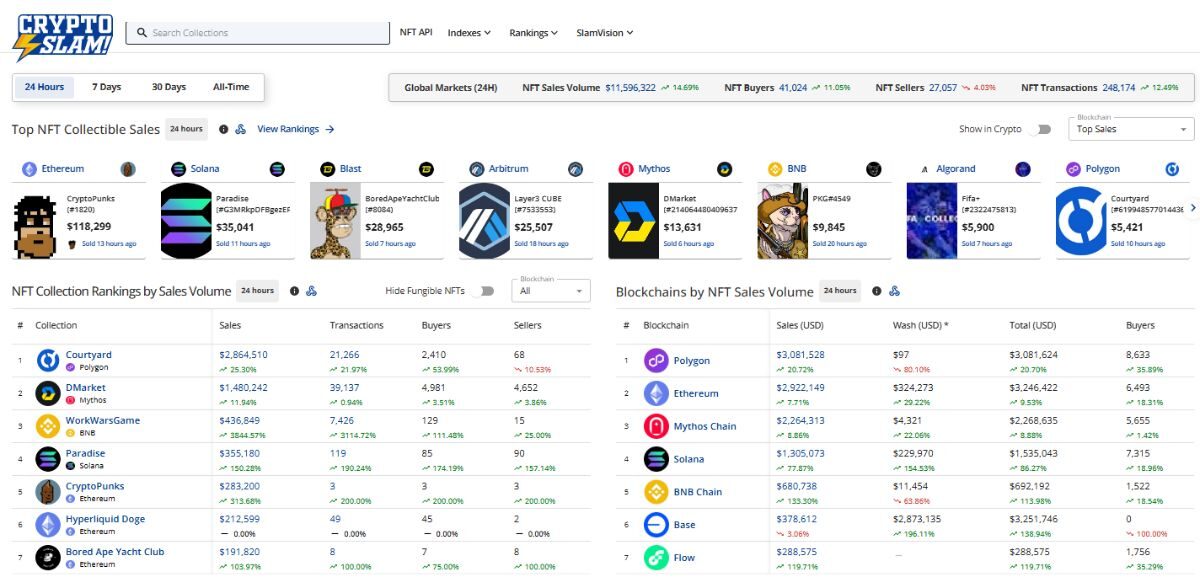Click the 24 hours badge beside Top NFT Collectible Sales
The width and height of the screenshot is (1200, 580).
click(x=186, y=129)
